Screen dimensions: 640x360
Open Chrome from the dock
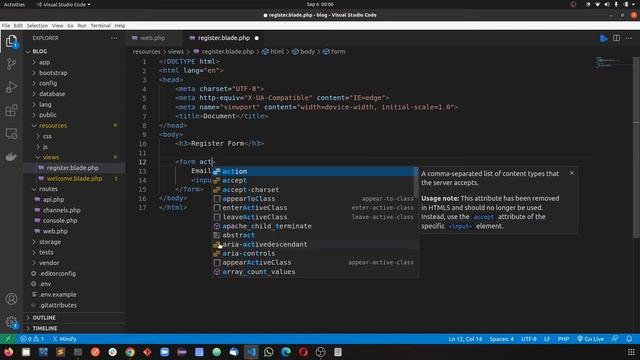[130, 352]
